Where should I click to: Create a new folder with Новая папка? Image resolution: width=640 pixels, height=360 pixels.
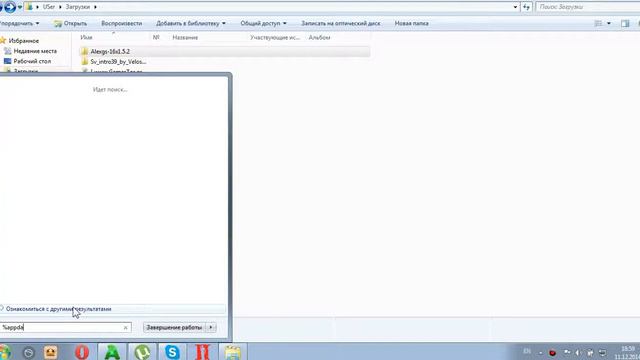pyautogui.click(x=411, y=23)
